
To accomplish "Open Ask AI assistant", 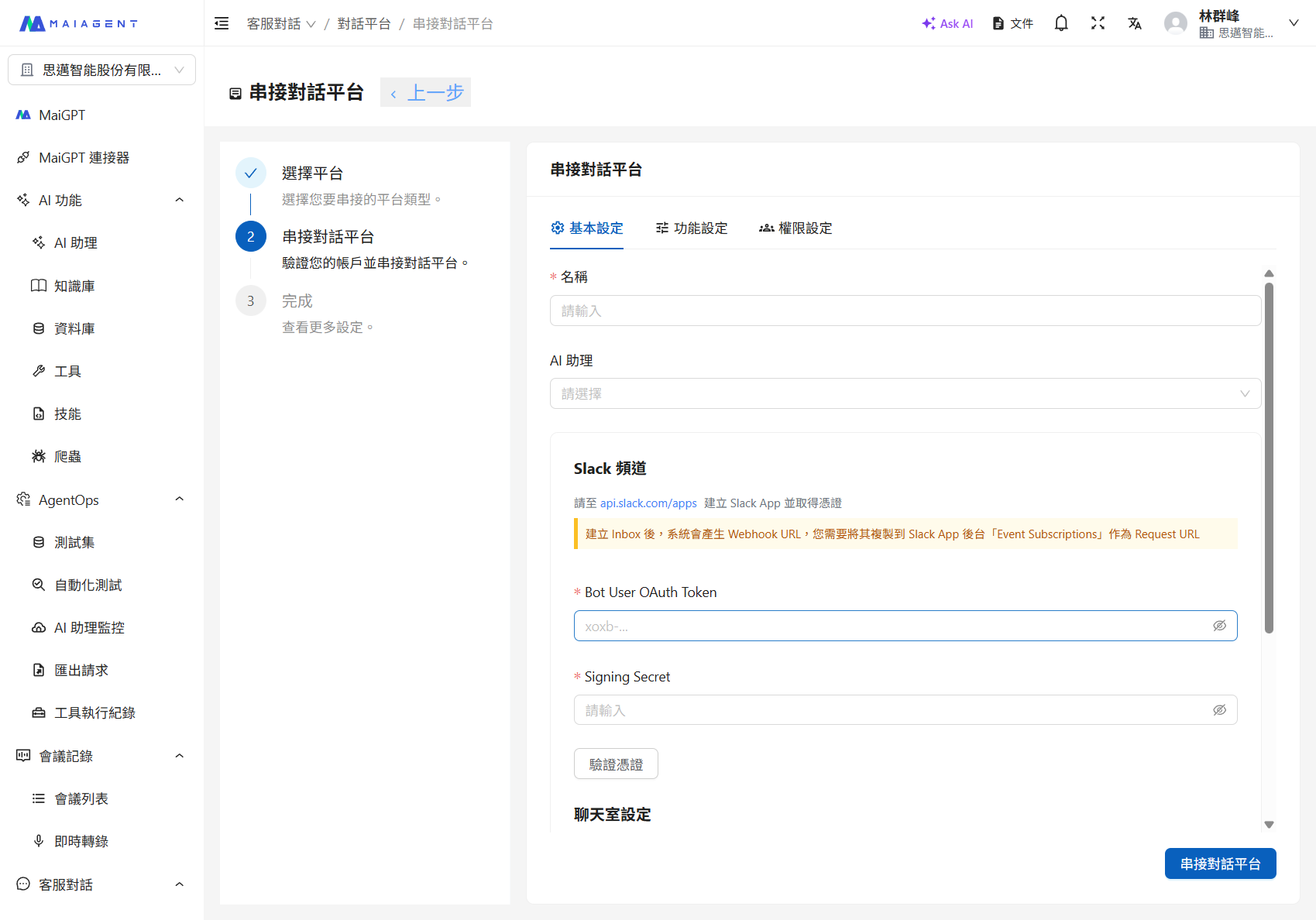I will pos(947,23).
